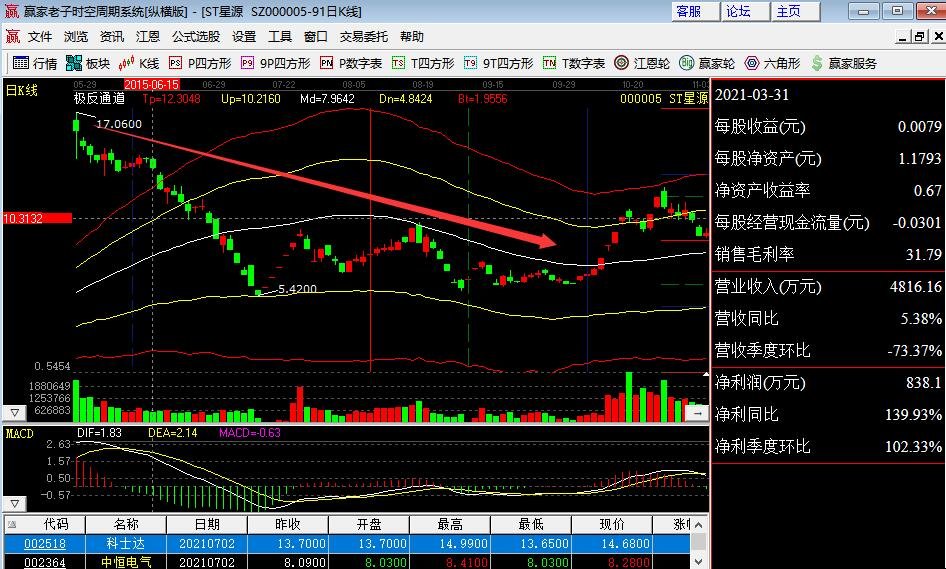Screen dimensions: 946x569
Task: Open the T四方形 tool
Action: click(x=423, y=63)
